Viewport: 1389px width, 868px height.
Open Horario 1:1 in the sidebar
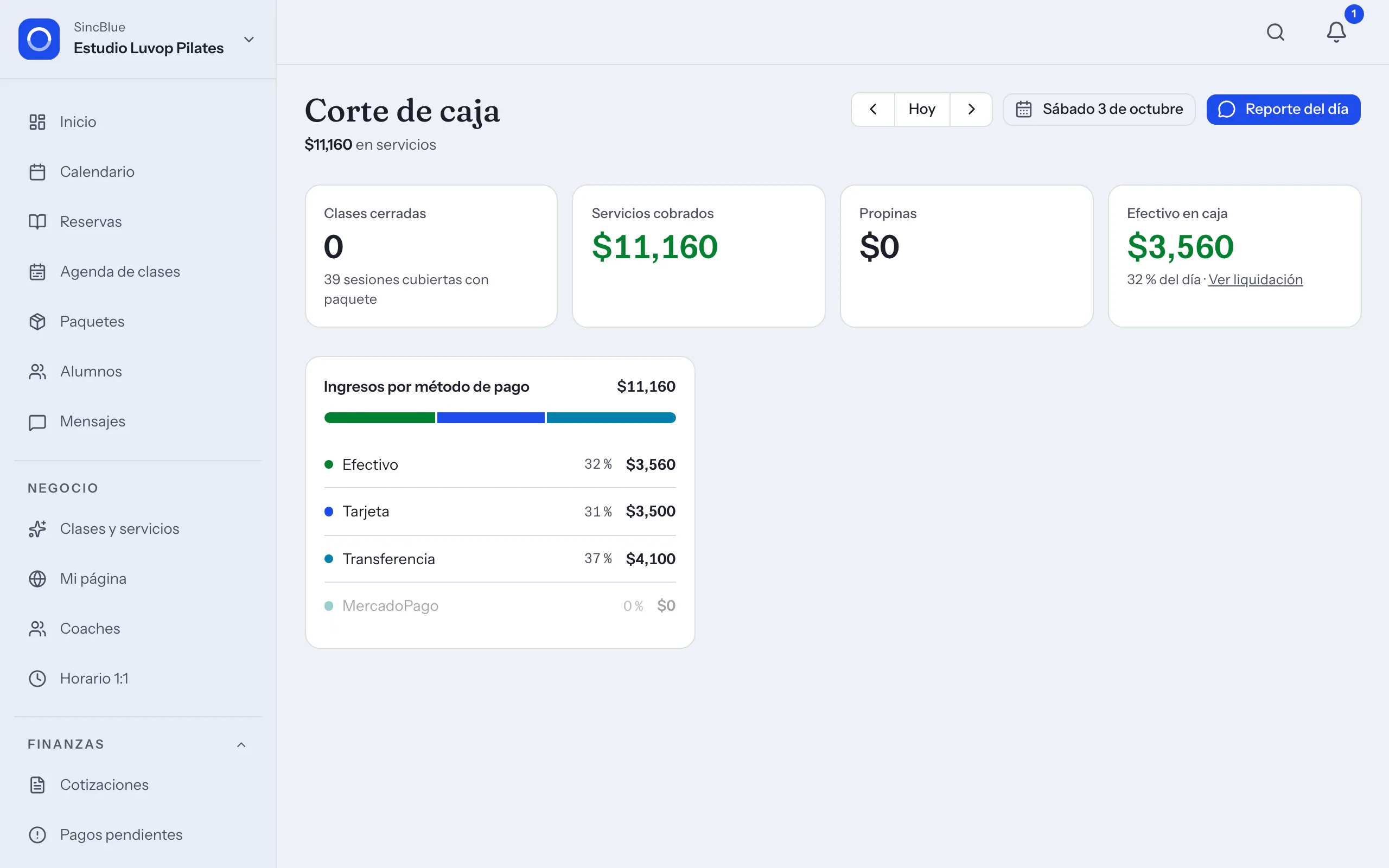click(x=138, y=679)
